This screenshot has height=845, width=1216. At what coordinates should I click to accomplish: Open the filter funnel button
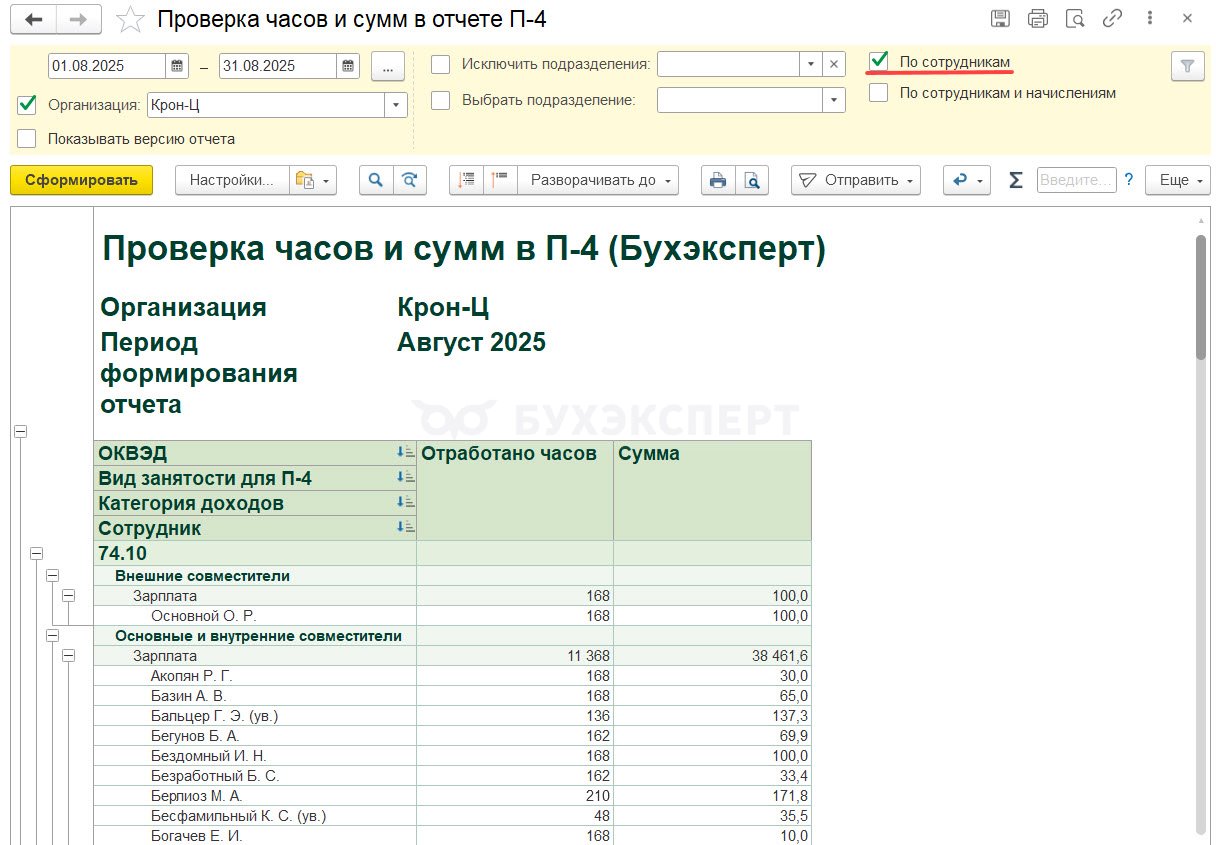point(1187,66)
